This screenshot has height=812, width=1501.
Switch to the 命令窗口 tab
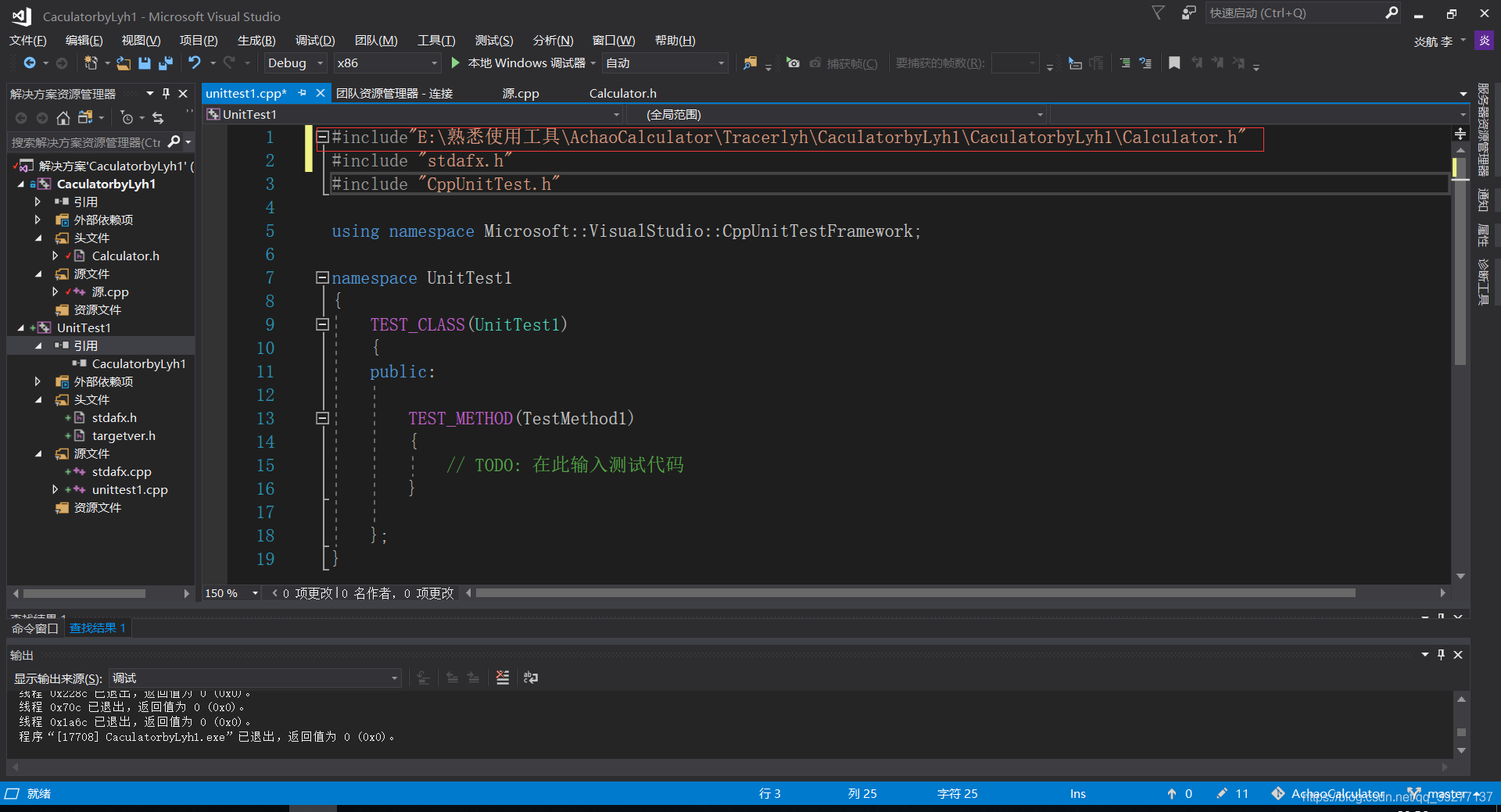[x=35, y=628]
